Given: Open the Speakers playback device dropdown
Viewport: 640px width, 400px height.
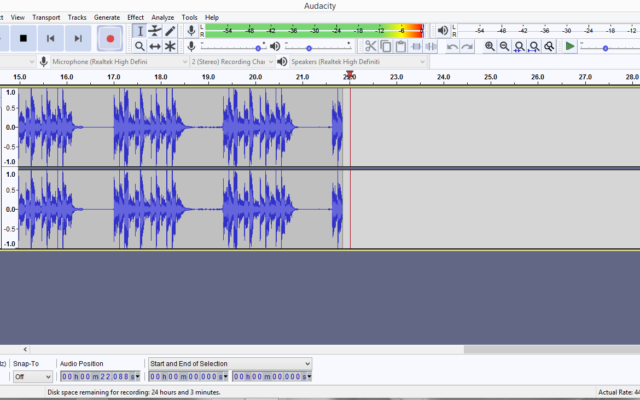Looking at the screenshot, I should tap(358, 62).
